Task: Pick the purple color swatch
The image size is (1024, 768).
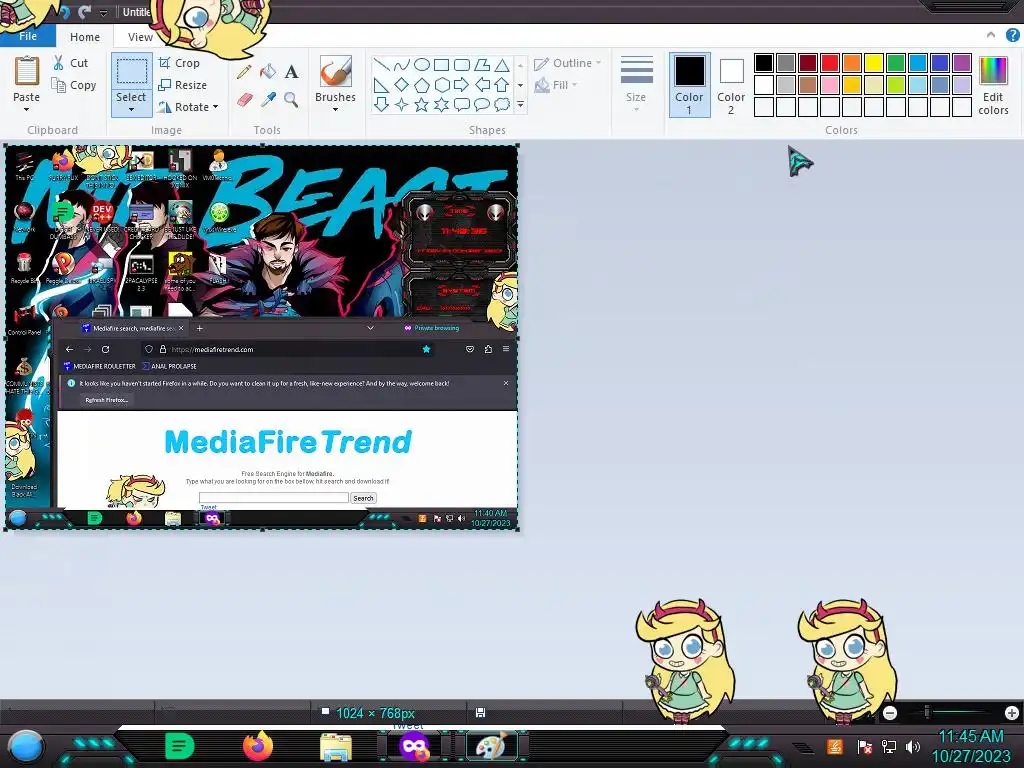Action: (962, 63)
